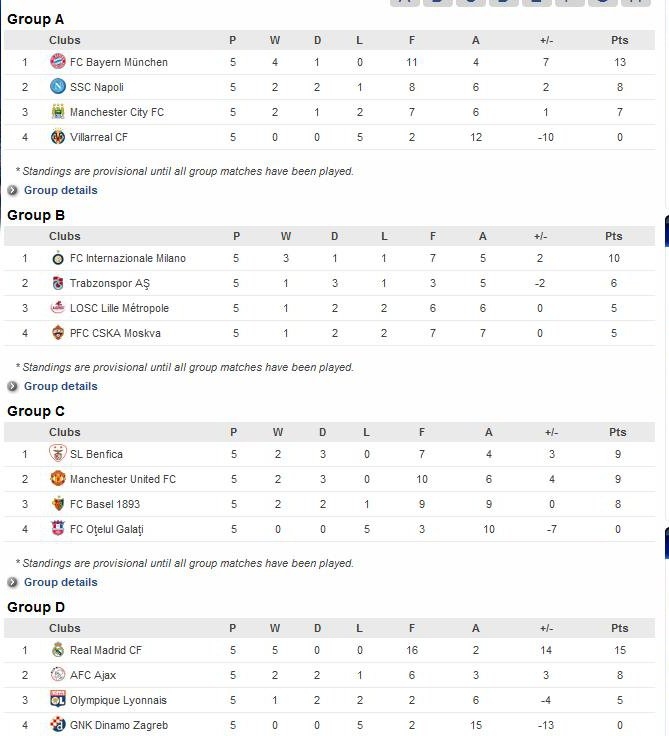Screen dimensions: 669x736
Task: Open the PFC CSKA Moskva crest
Action: (x=57, y=333)
